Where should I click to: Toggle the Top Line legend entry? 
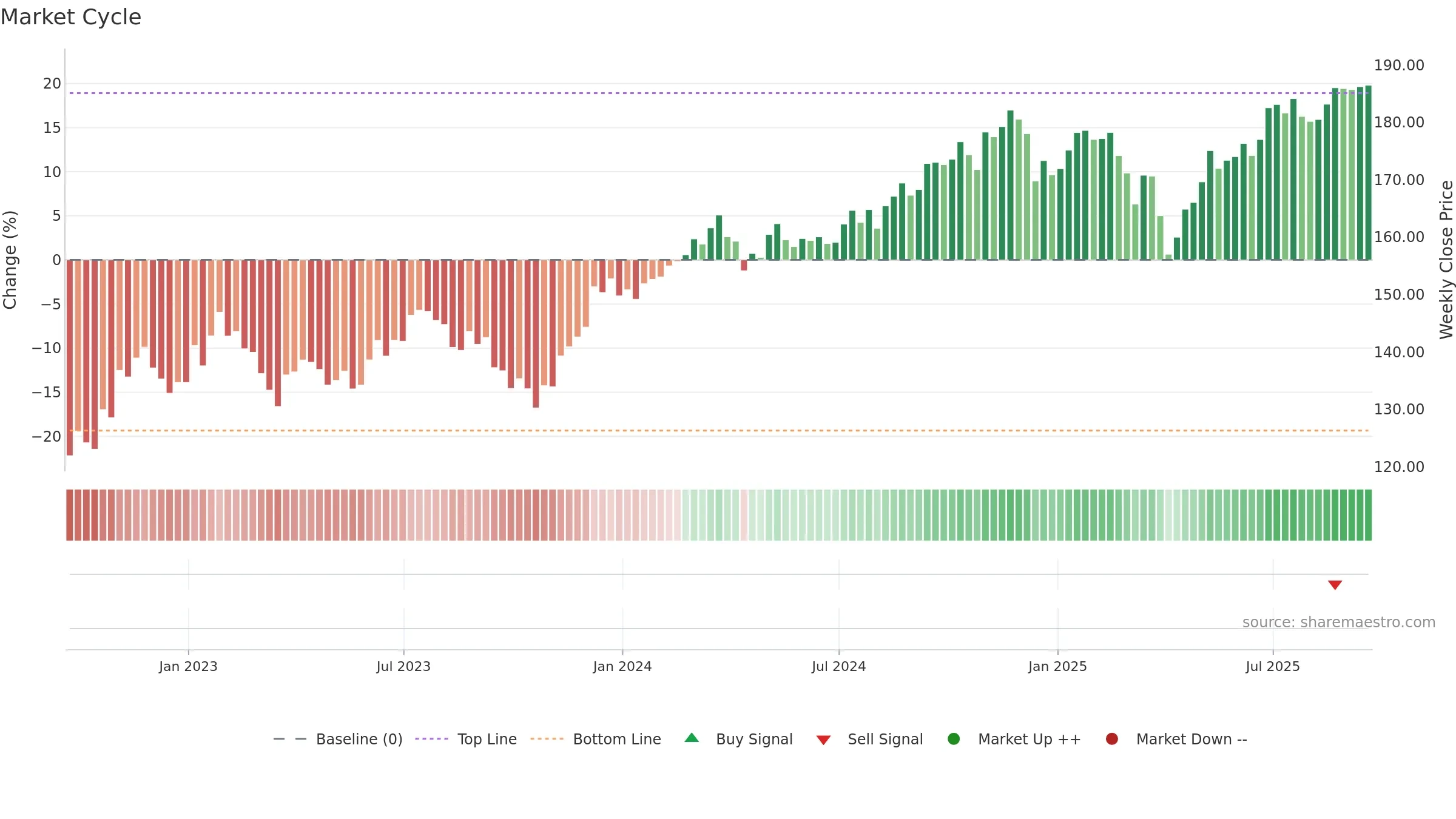466,739
